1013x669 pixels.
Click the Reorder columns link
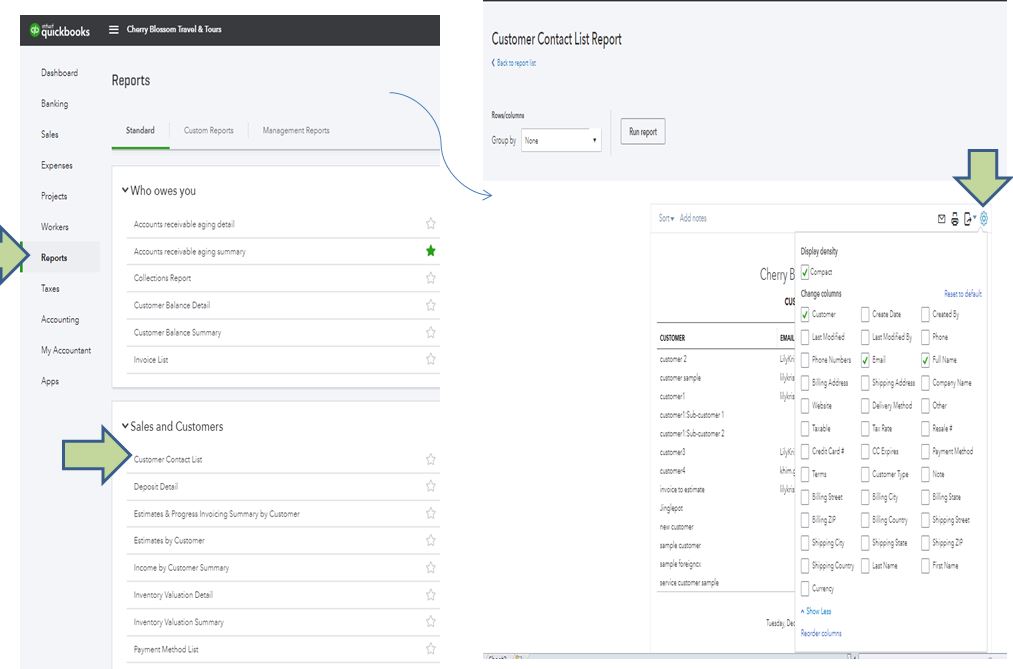(821, 633)
